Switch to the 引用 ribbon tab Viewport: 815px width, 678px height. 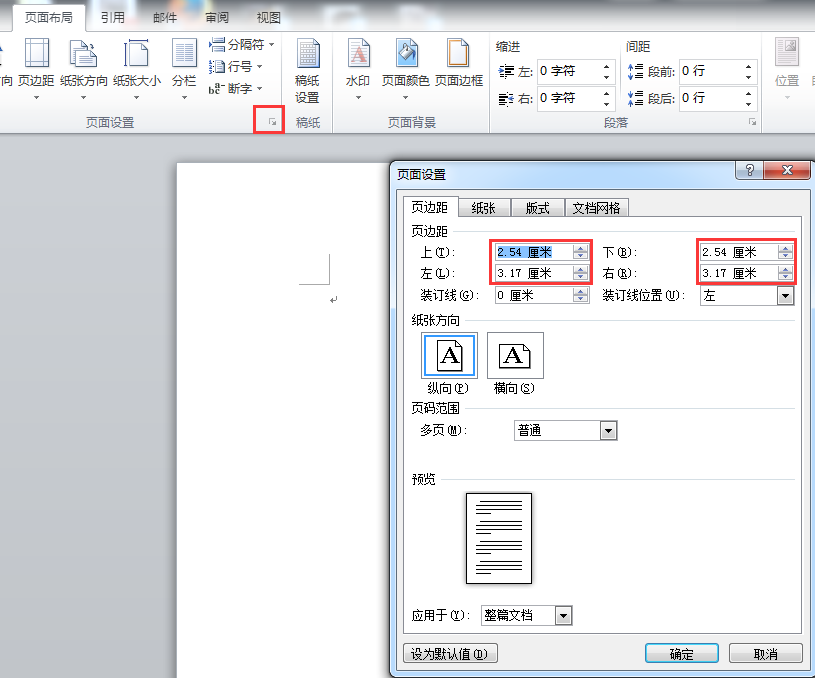[x=113, y=18]
